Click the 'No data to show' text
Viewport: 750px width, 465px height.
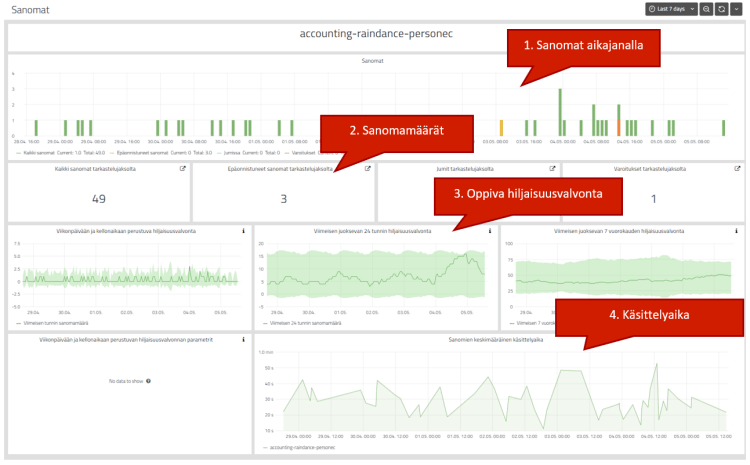point(126,381)
